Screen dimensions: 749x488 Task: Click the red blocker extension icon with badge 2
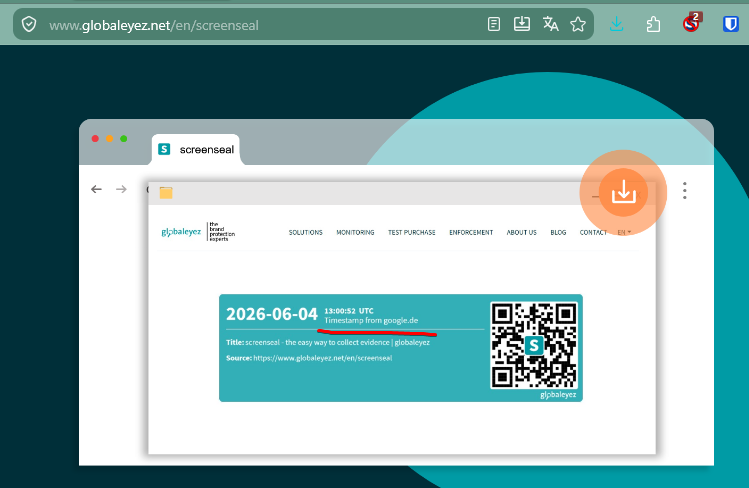691,23
